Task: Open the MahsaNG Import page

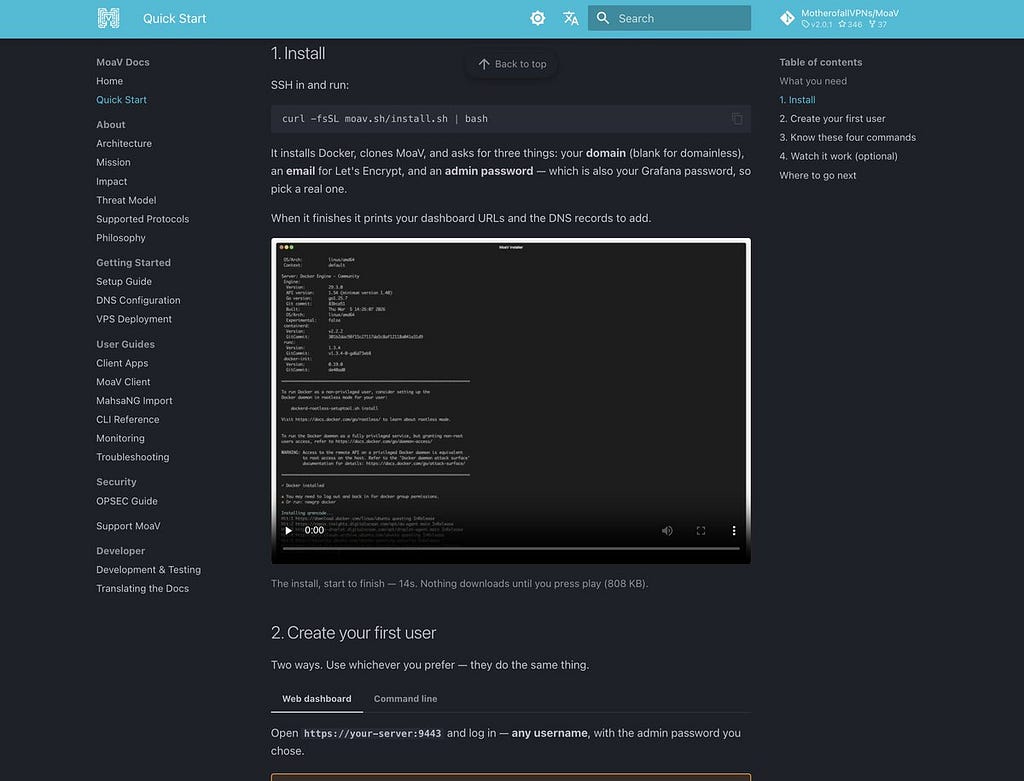Action: click(135, 401)
